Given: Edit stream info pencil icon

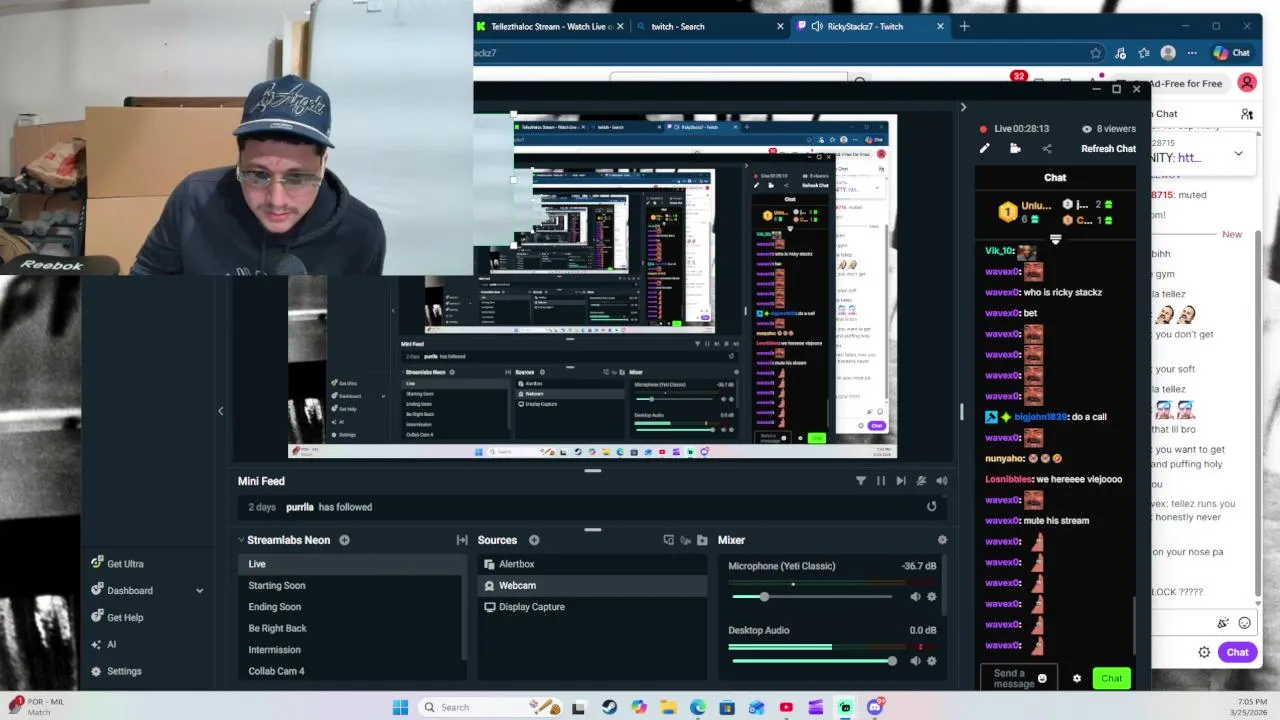Looking at the screenshot, I should 984,149.
